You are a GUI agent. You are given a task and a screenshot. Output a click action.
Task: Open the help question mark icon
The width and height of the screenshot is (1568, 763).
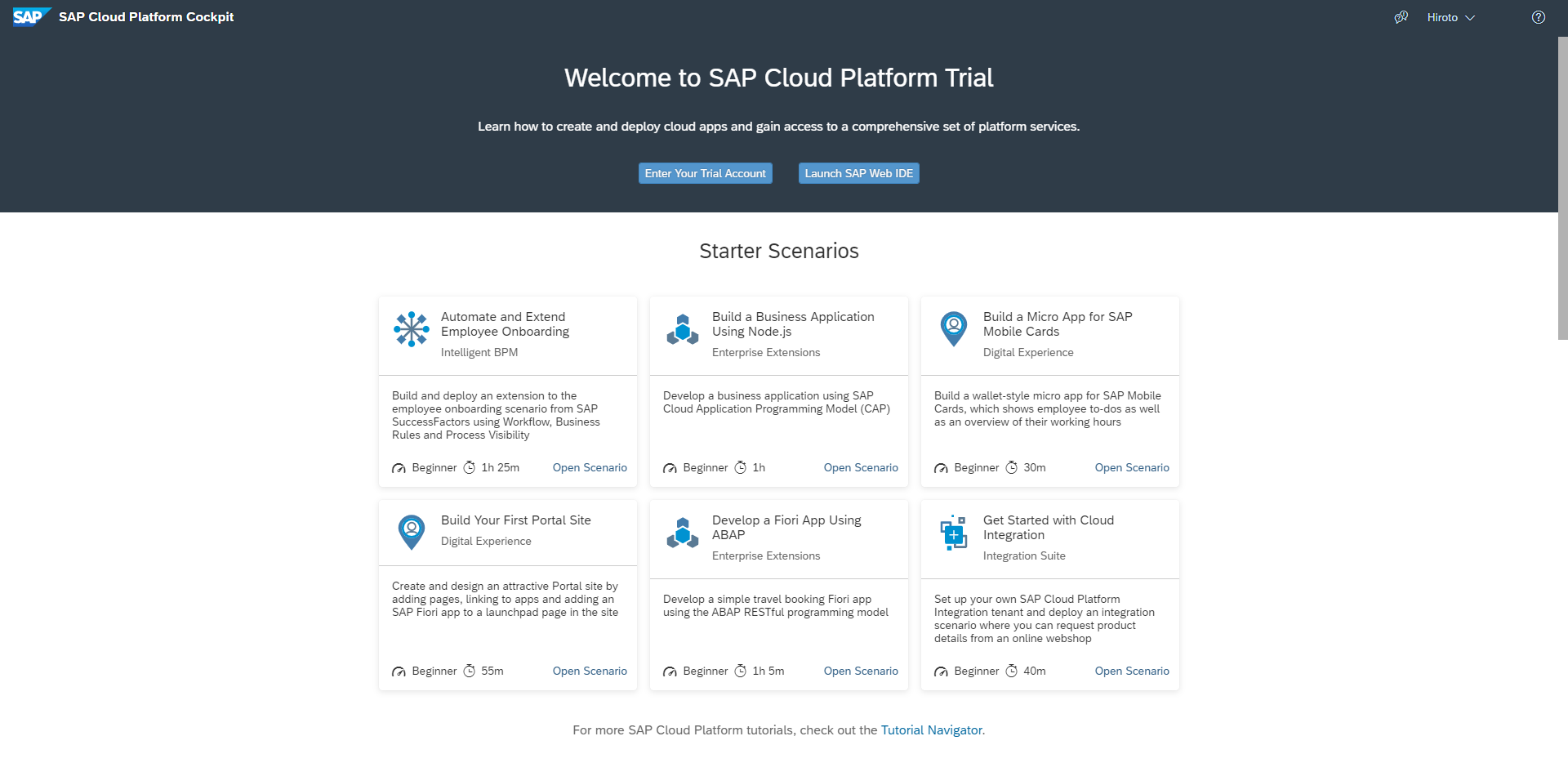(x=1539, y=17)
